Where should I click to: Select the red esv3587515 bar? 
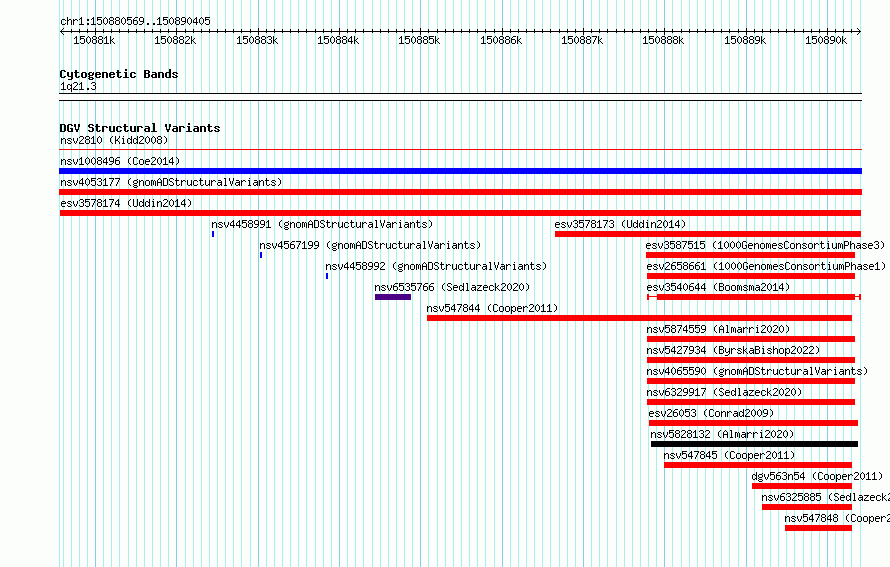click(751, 255)
